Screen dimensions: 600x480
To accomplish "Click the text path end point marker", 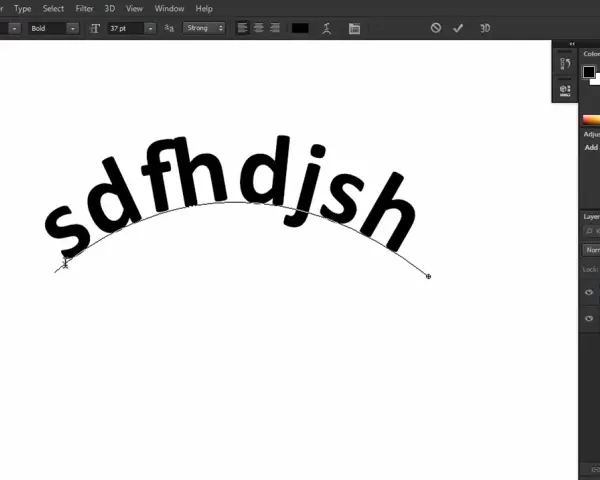I will point(428,276).
